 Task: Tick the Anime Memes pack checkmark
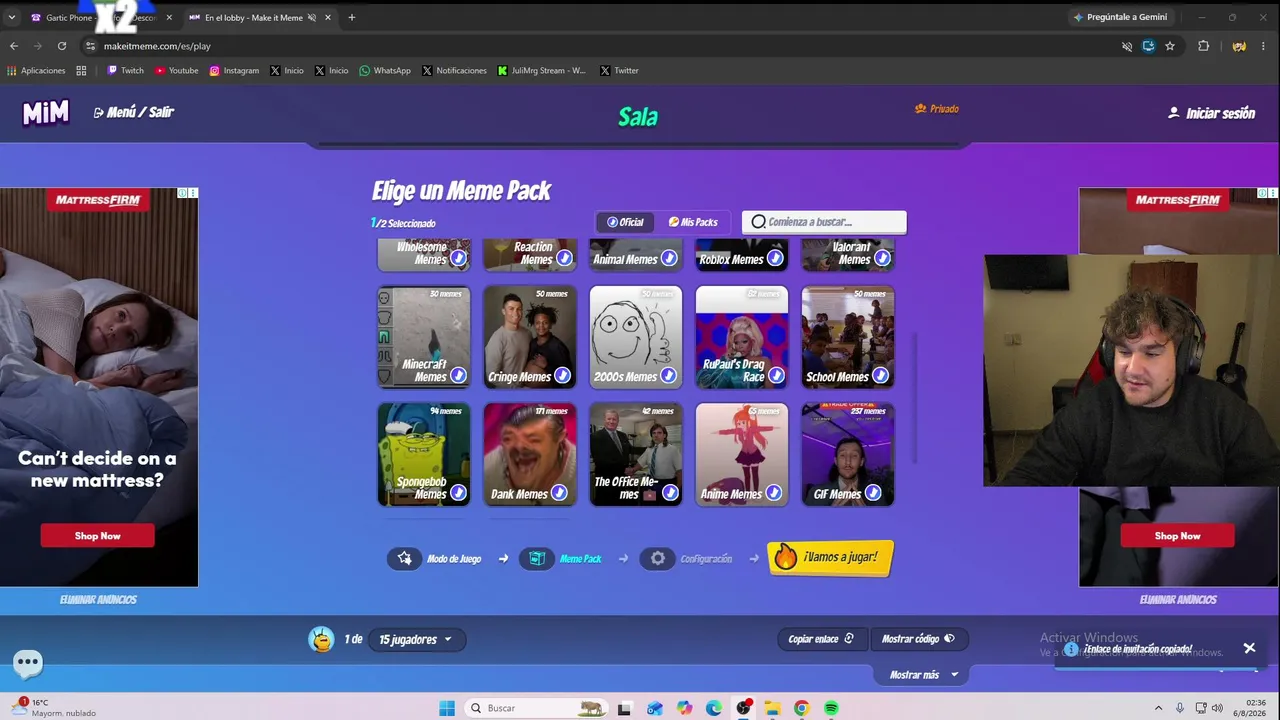pyautogui.click(x=773, y=492)
